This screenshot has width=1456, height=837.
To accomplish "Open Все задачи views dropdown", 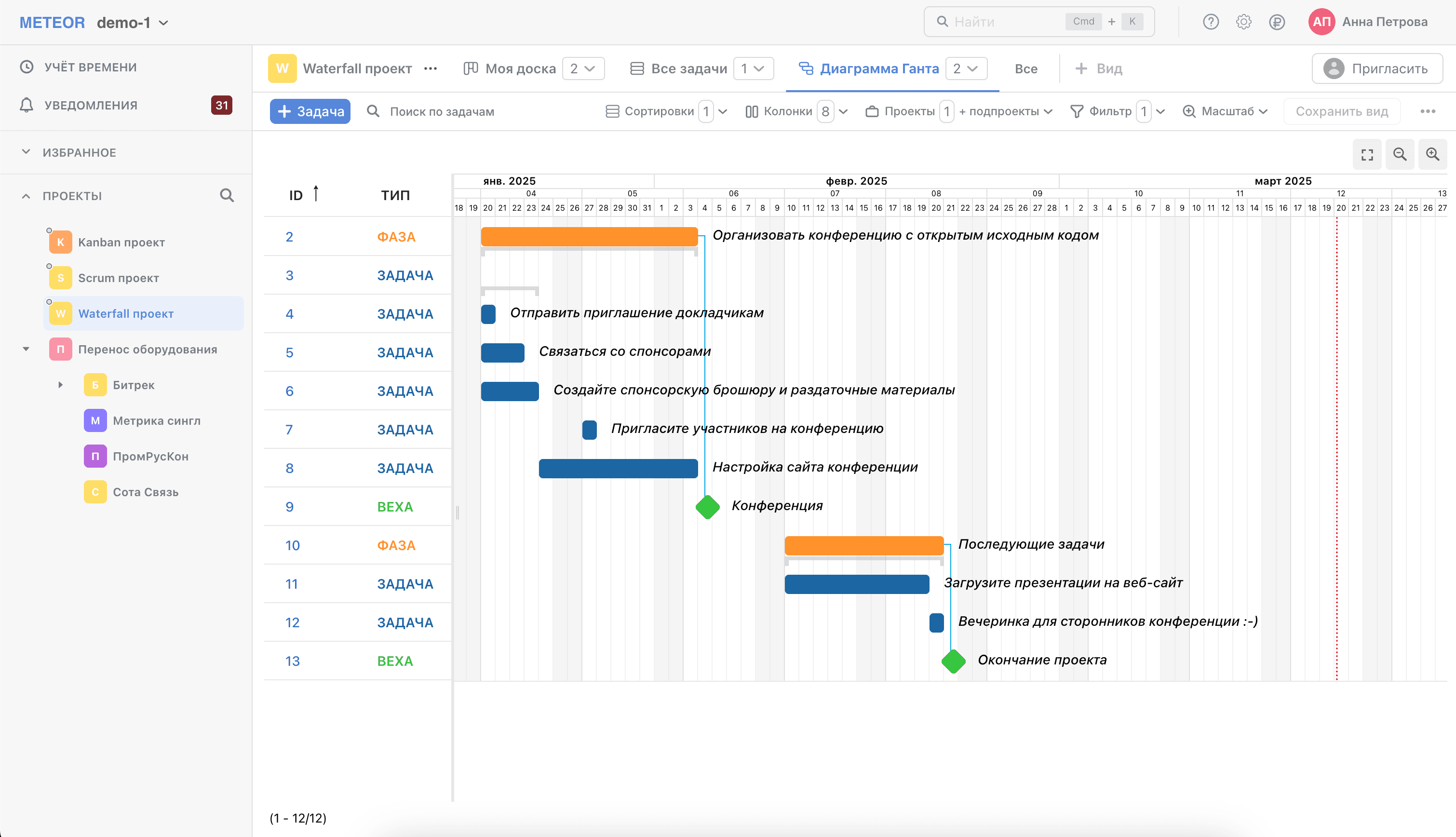I will pos(753,68).
